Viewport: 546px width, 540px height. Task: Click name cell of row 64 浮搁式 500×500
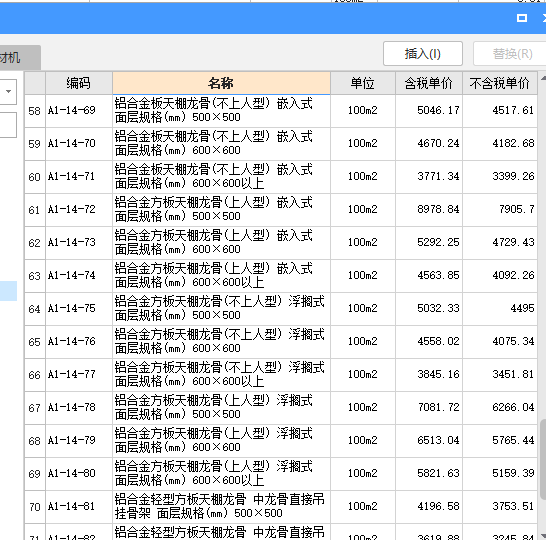221,309
